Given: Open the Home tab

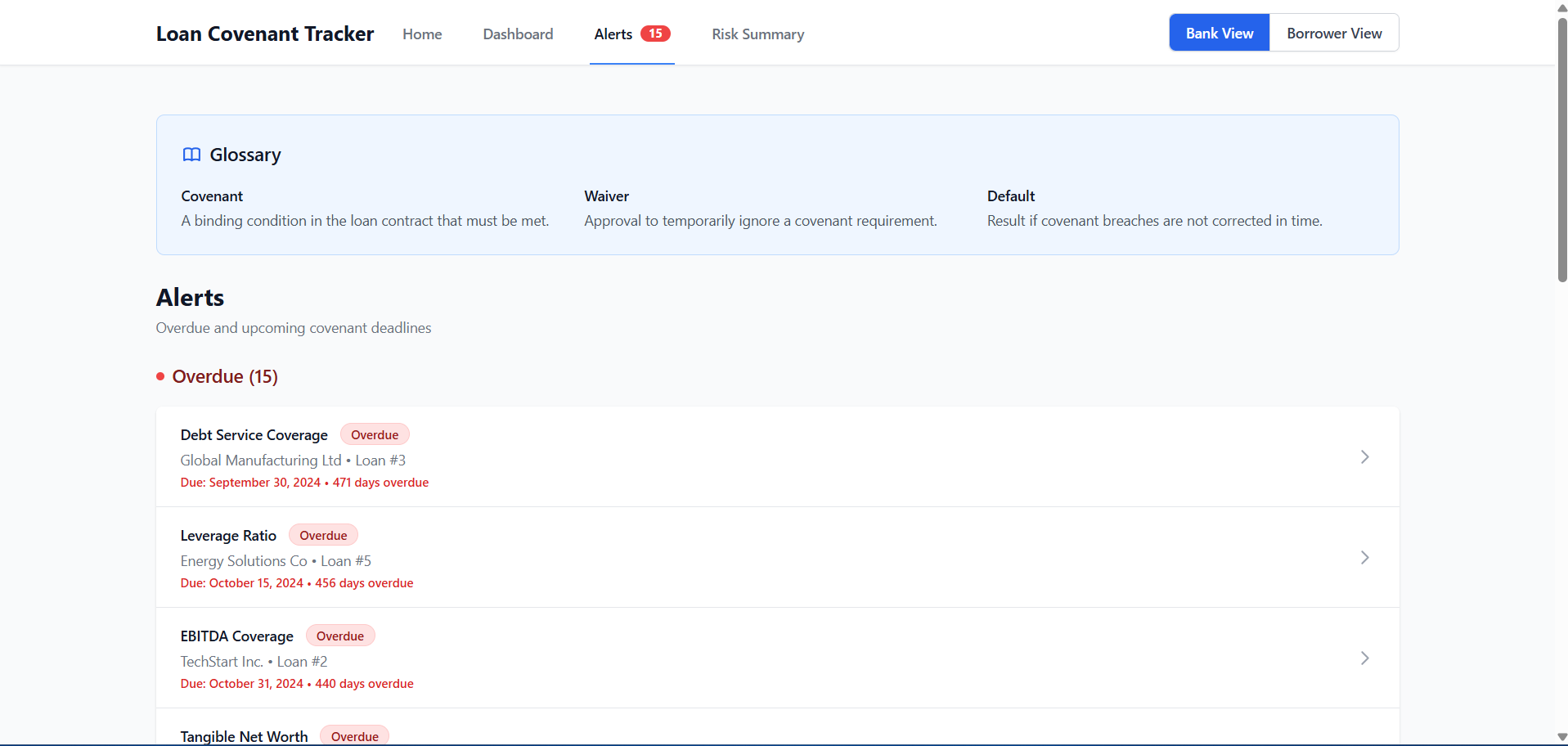Looking at the screenshot, I should pyautogui.click(x=422, y=34).
